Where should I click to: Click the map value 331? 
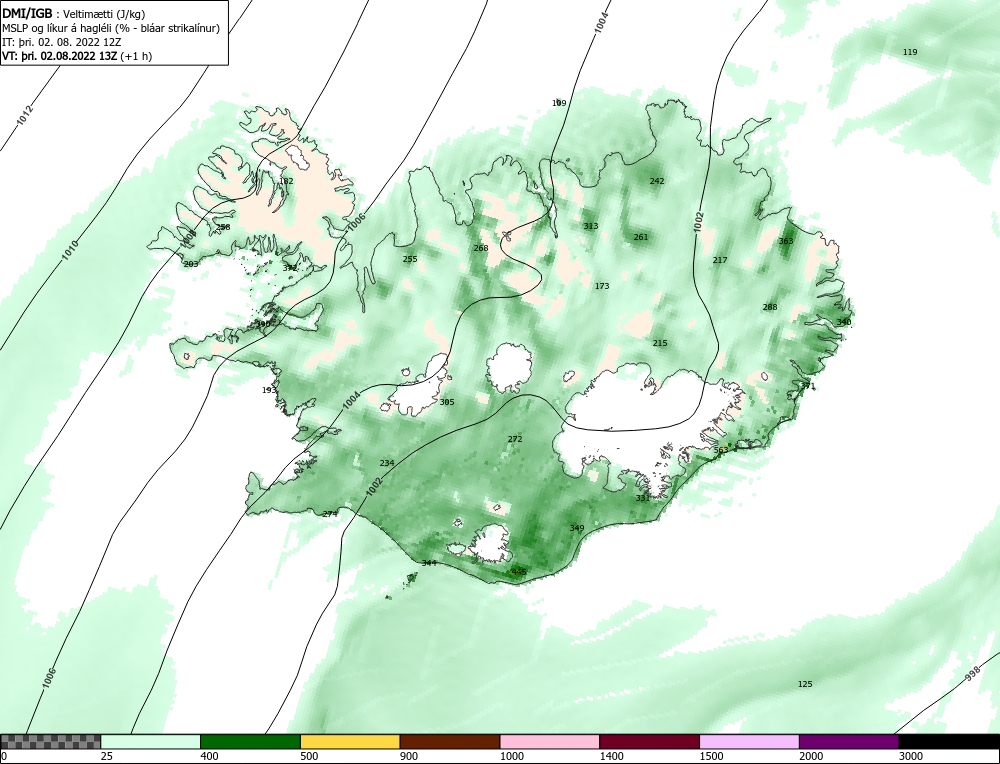coord(643,498)
